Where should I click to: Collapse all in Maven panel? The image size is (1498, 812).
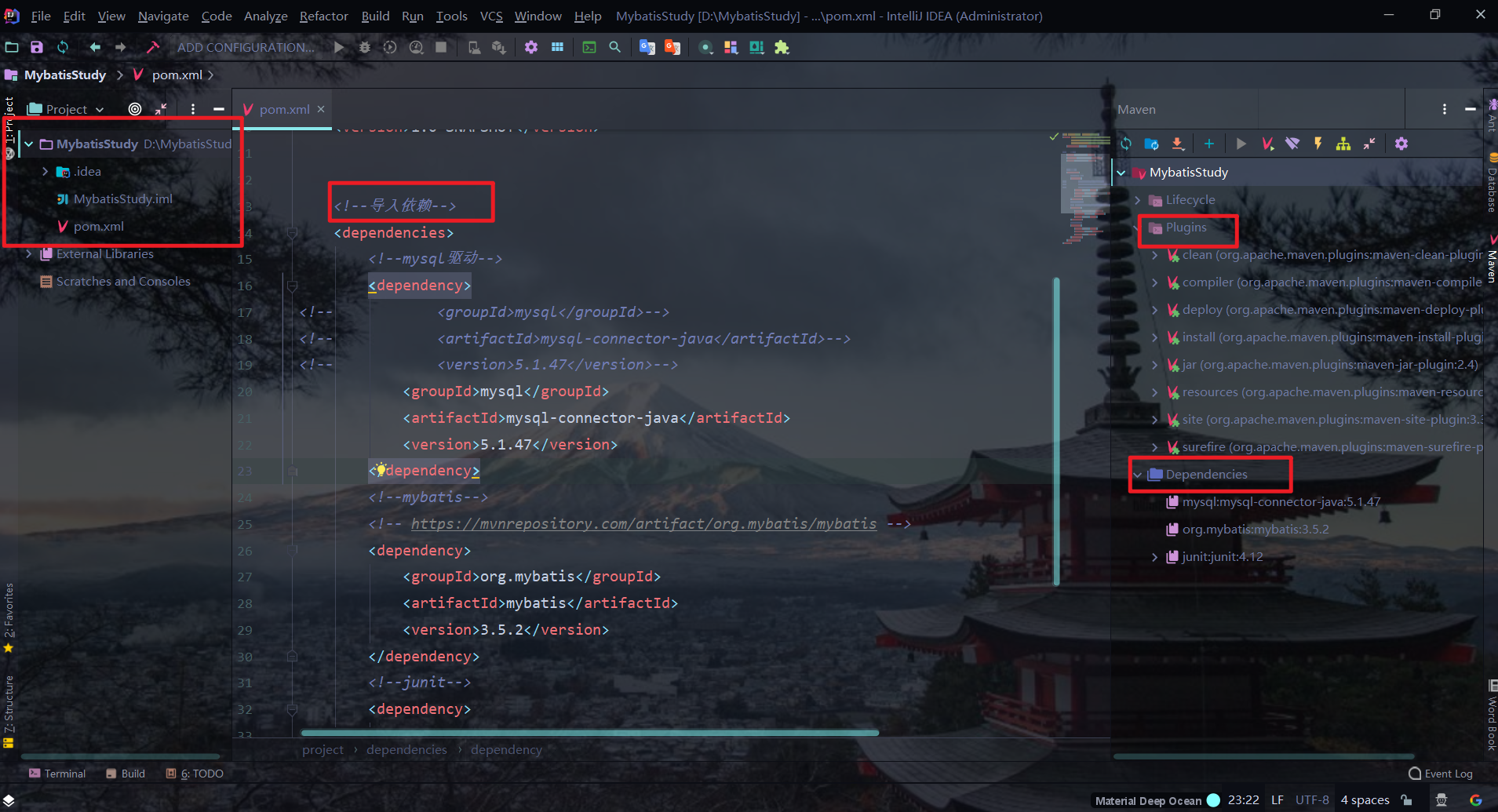coord(1369,144)
